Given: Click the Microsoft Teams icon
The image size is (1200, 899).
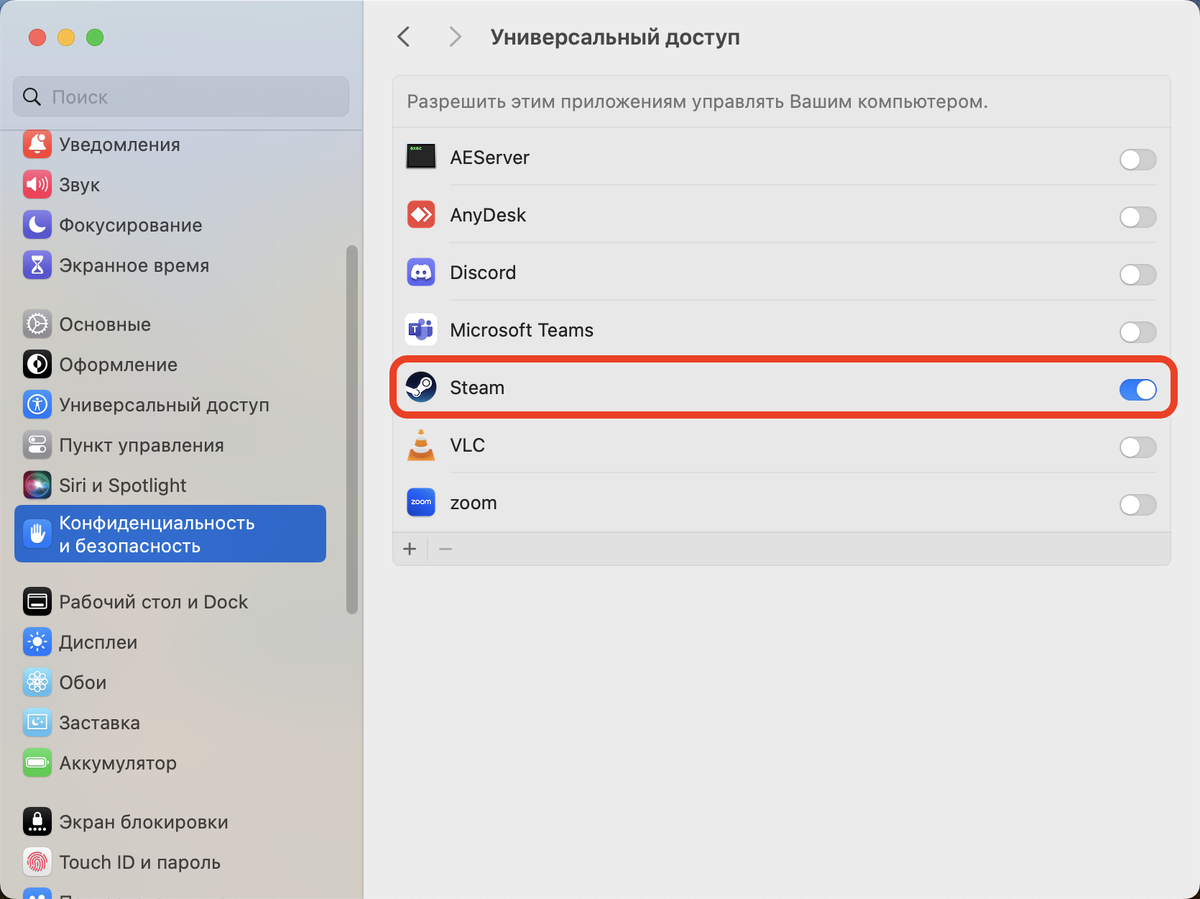Looking at the screenshot, I should tap(421, 330).
